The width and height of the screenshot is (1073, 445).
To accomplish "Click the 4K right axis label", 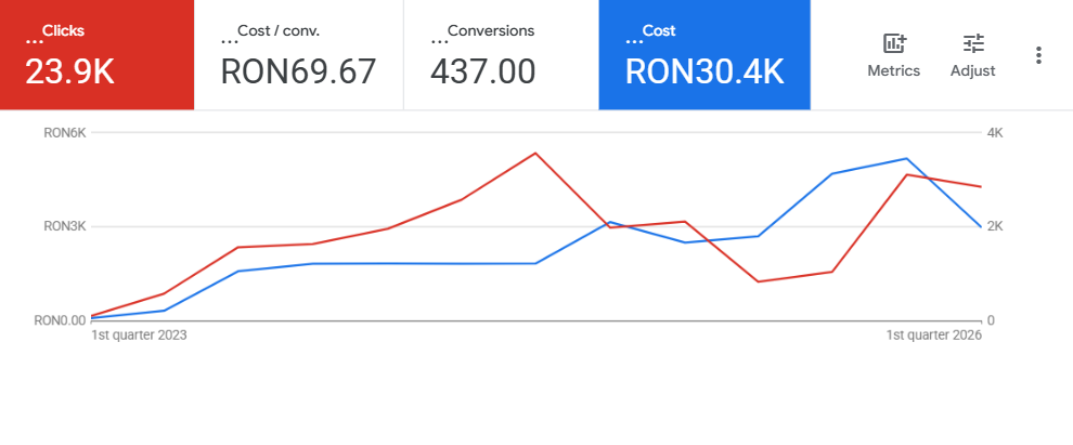I will (x=995, y=133).
